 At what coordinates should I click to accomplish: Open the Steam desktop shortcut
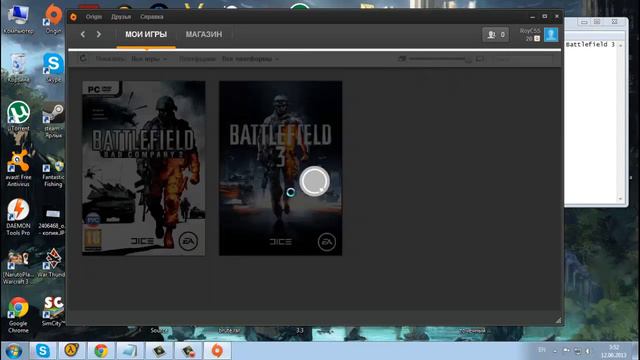(53, 120)
